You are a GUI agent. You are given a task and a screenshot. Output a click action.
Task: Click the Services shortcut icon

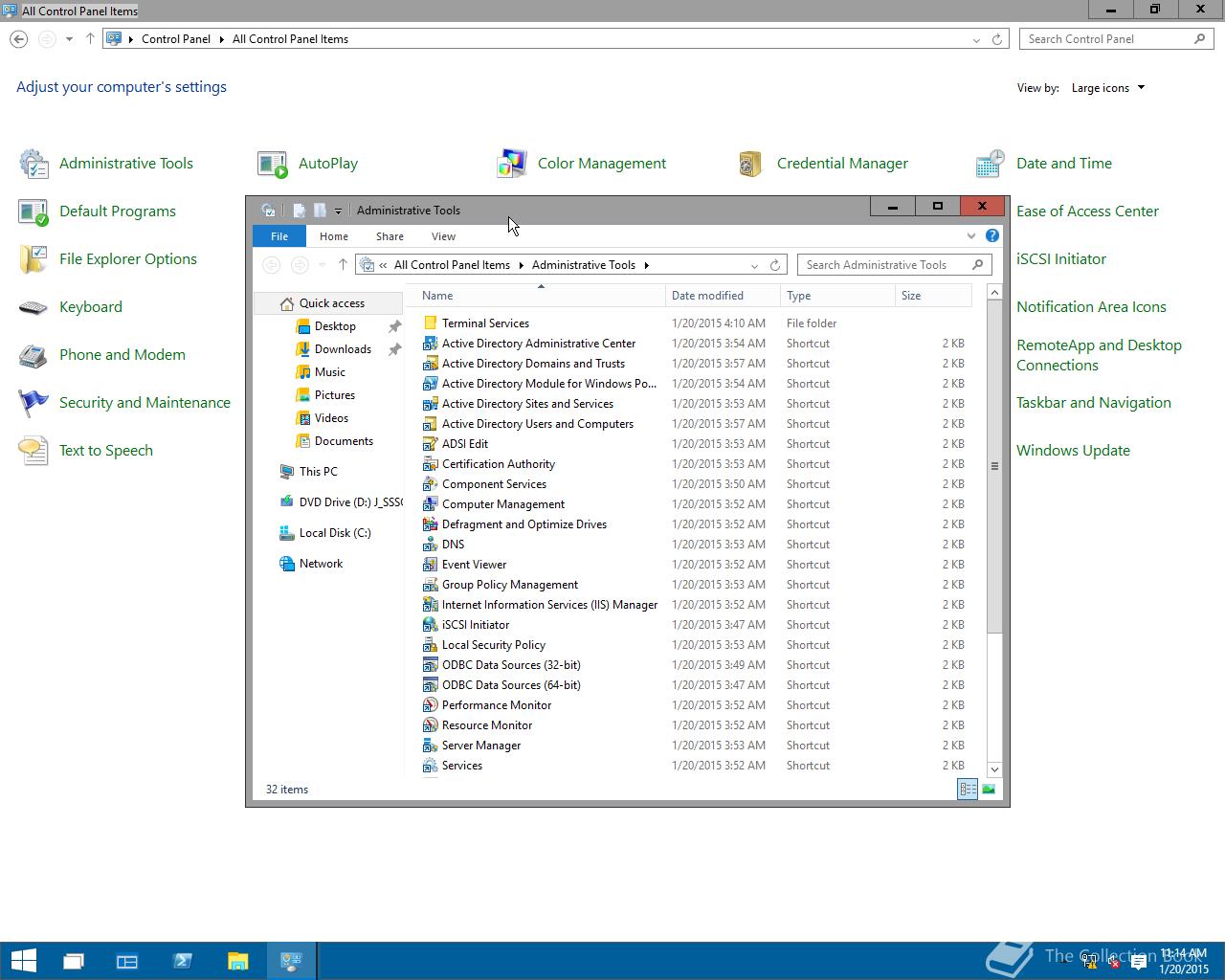point(431,766)
